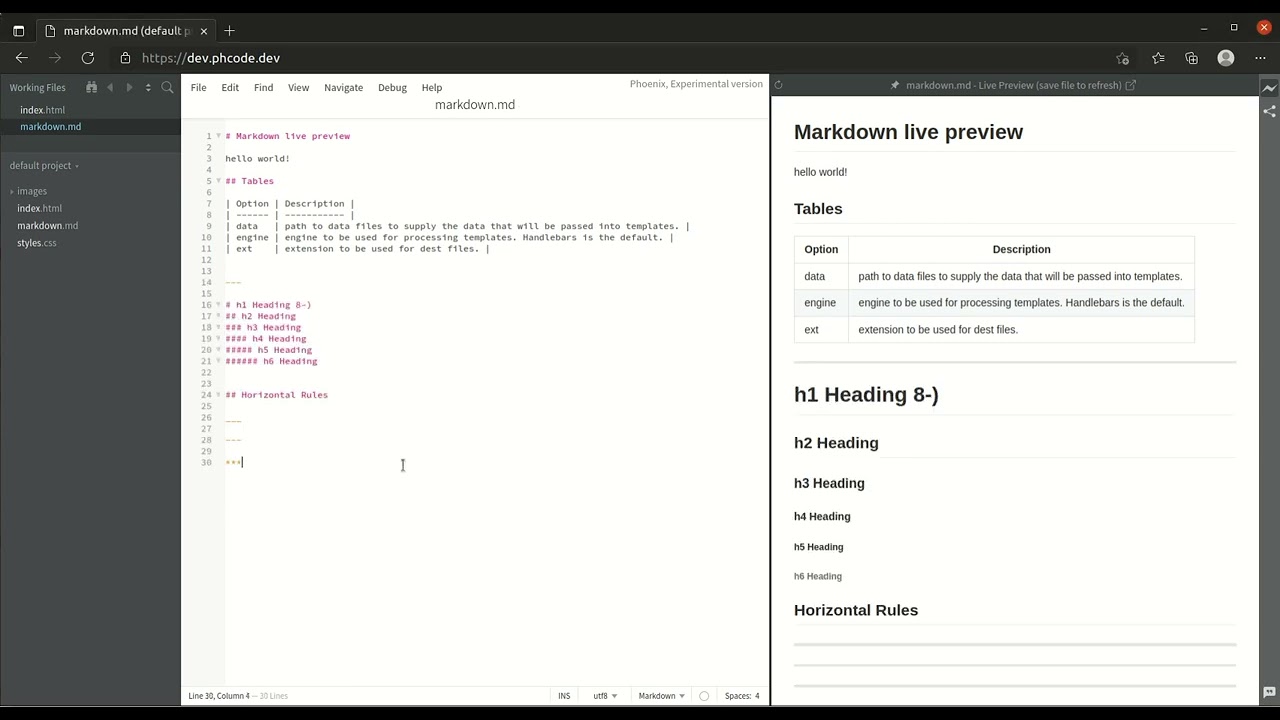The image size is (1280, 720).
Task: Pop out live preview to new window
Action: [1131, 85]
